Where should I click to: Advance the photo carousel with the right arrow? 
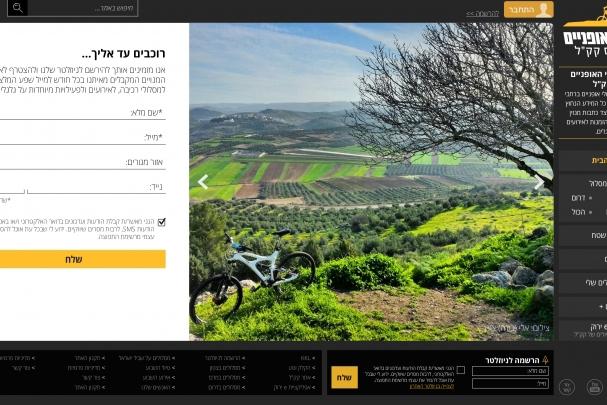pos(539,182)
